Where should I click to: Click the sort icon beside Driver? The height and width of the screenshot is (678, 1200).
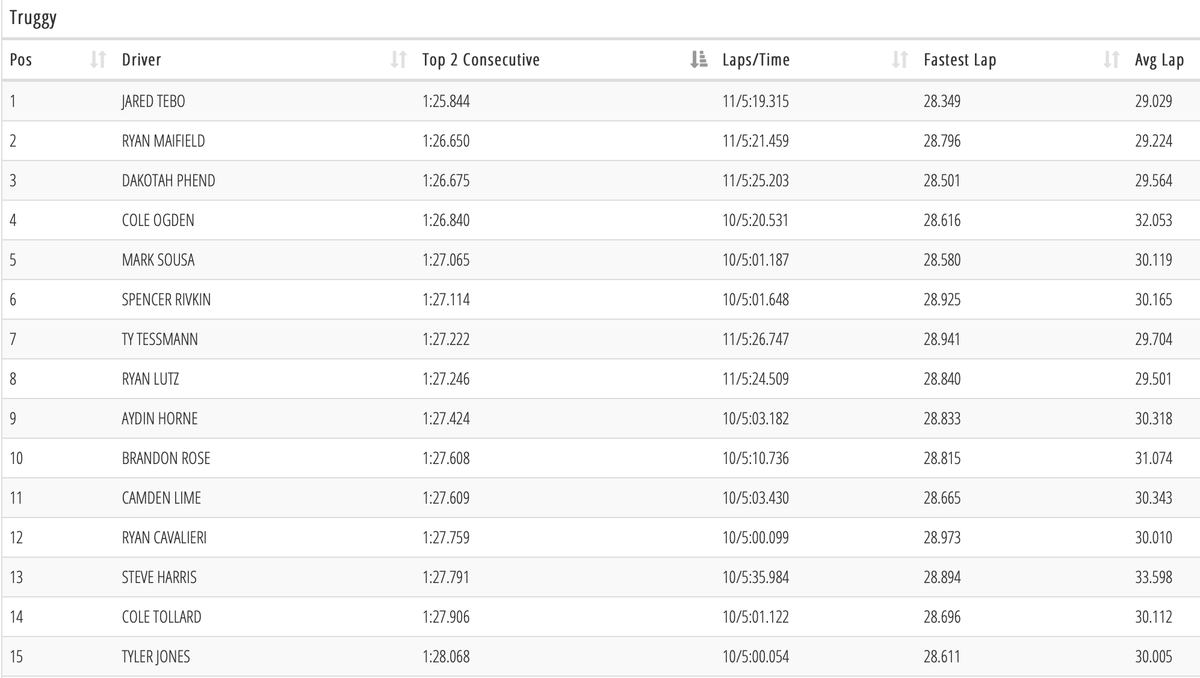[x=398, y=60]
